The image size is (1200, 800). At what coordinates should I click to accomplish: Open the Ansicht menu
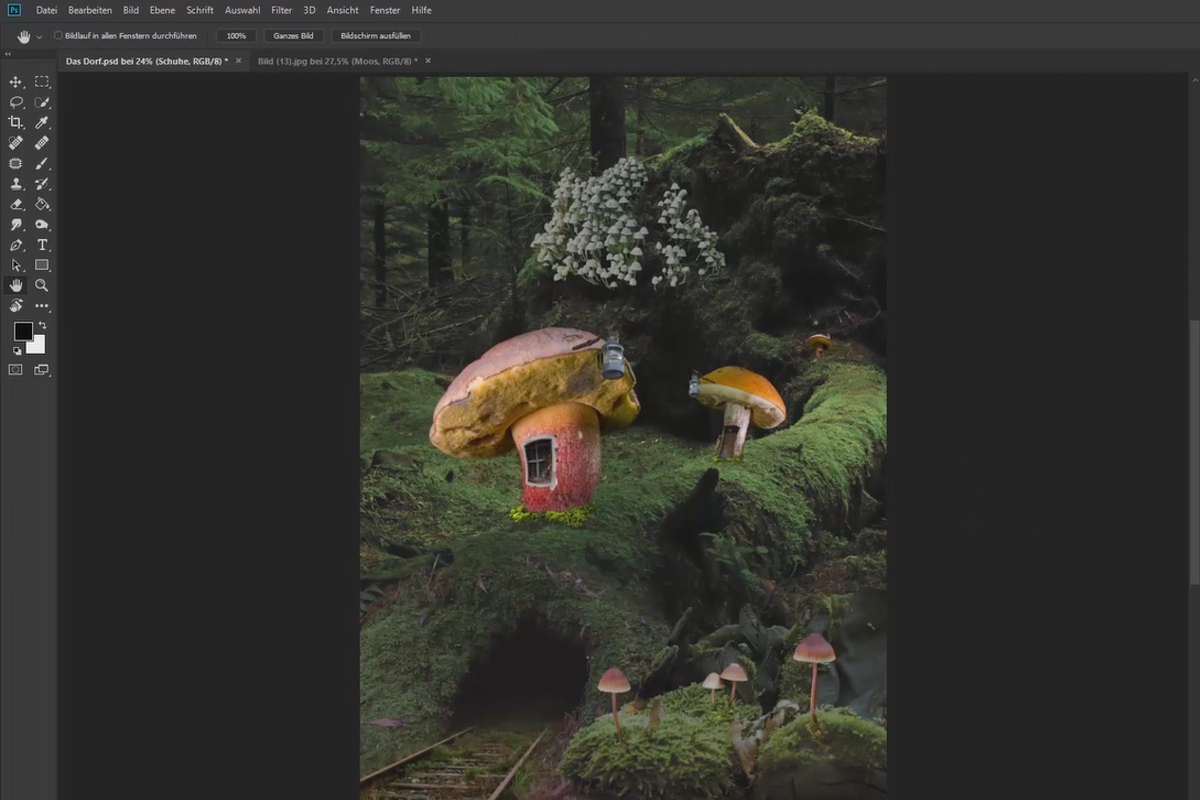343,10
